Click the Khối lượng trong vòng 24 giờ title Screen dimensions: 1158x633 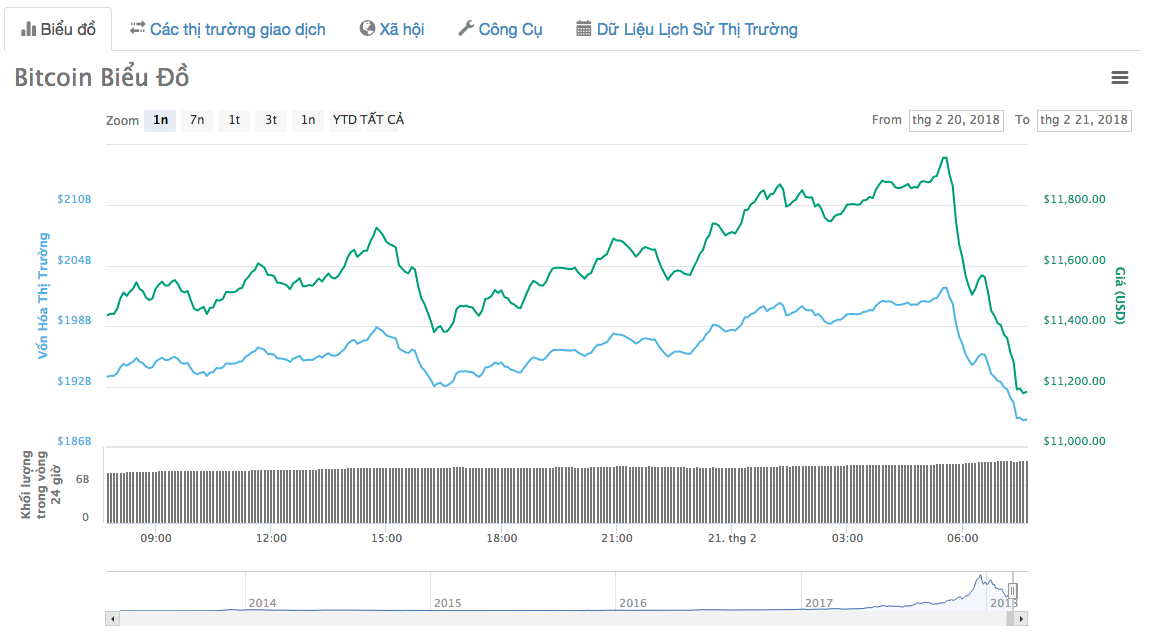(x=41, y=485)
